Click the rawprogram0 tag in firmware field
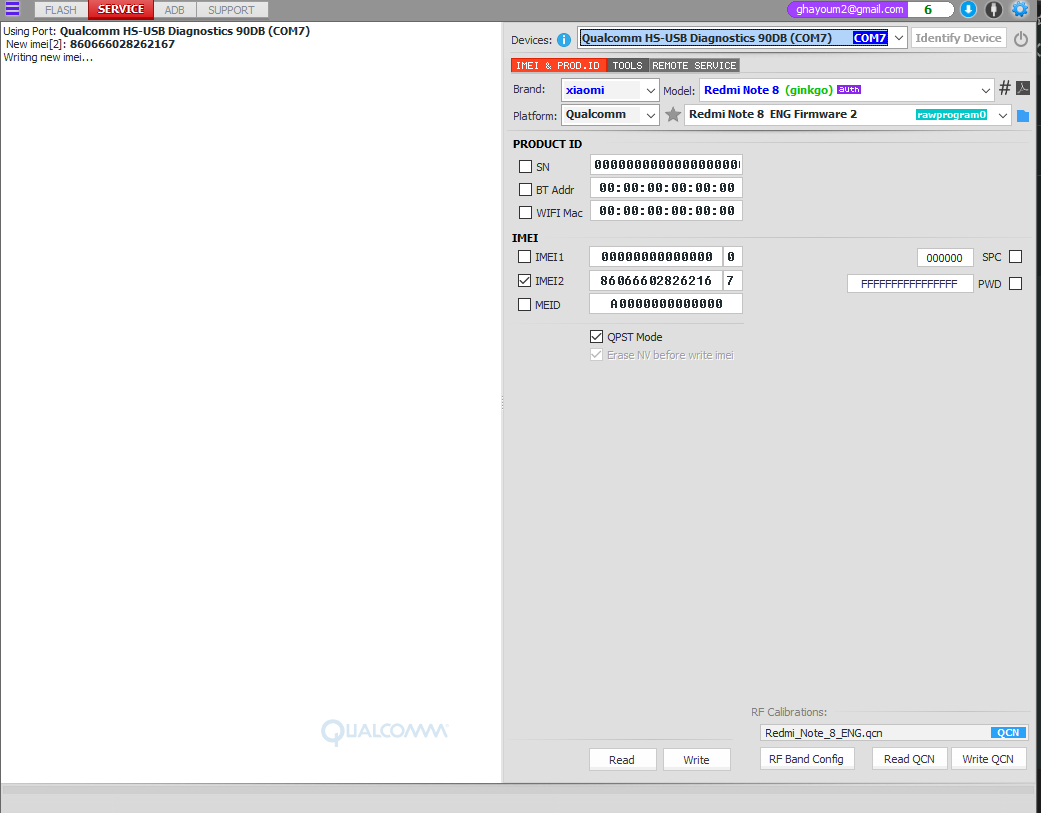The width and height of the screenshot is (1041, 813). click(x=951, y=115)
